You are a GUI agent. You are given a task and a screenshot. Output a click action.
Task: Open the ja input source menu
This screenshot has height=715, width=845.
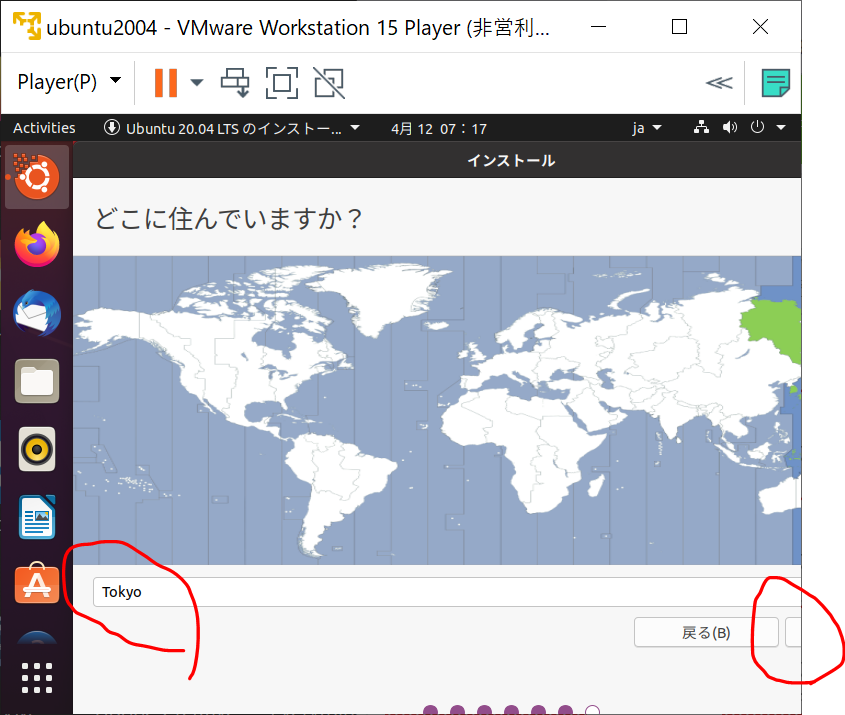click(647, 128)
